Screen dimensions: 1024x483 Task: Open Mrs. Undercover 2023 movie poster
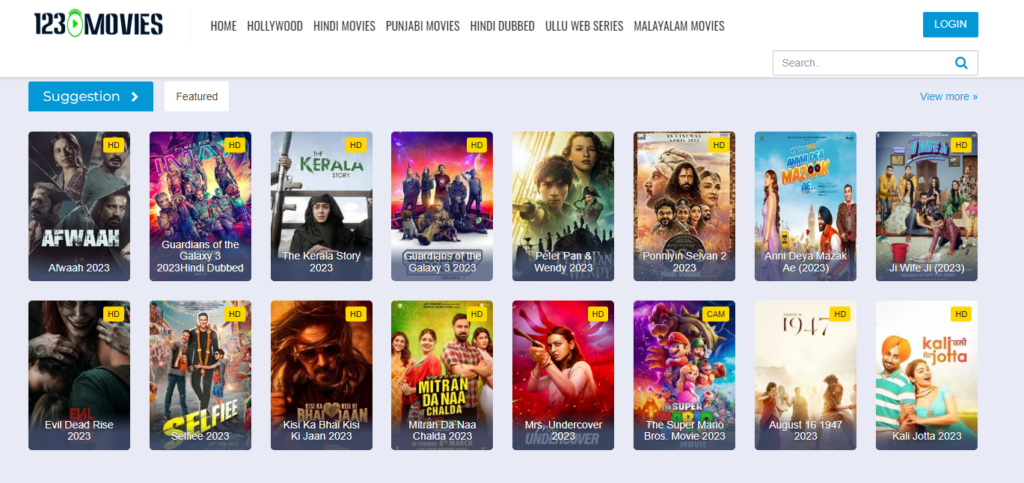point(563,375)
